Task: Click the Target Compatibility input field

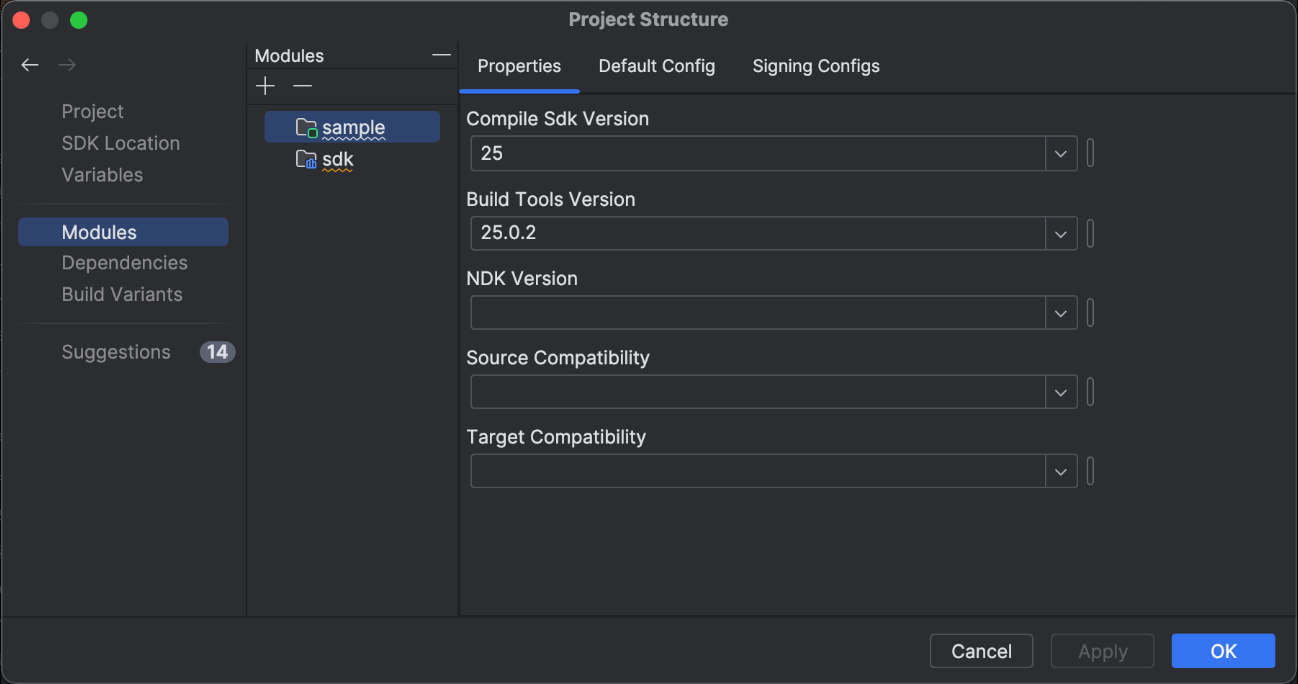Action: tap(758, 472)
